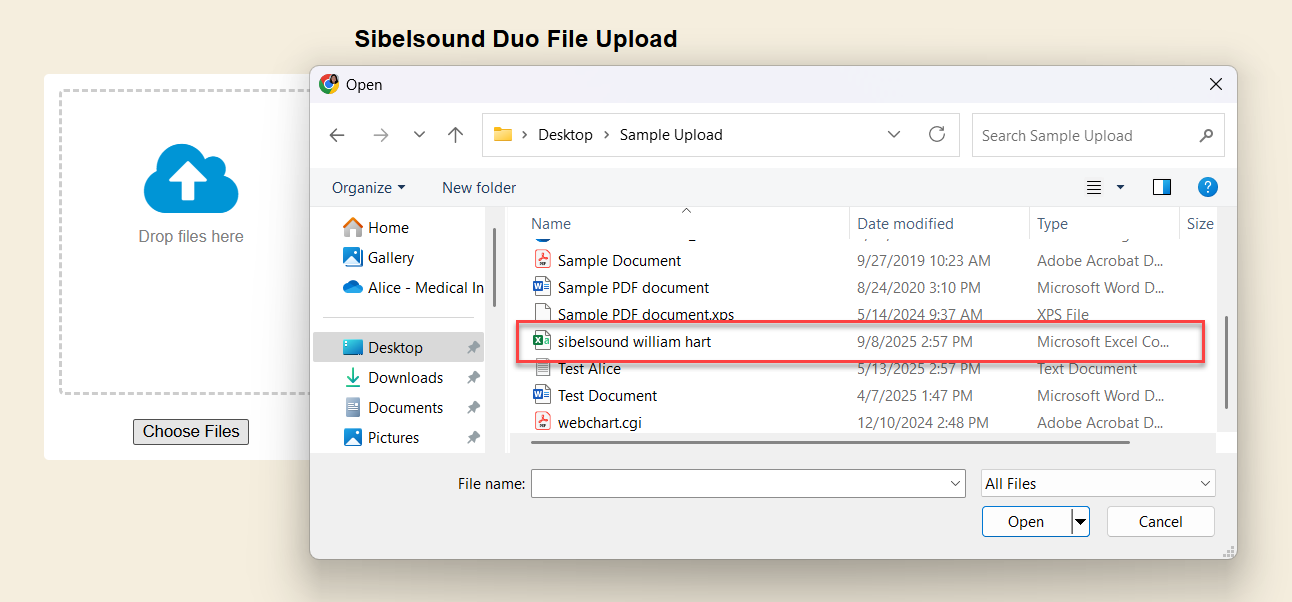Click the File name input field

pos(740,484)
